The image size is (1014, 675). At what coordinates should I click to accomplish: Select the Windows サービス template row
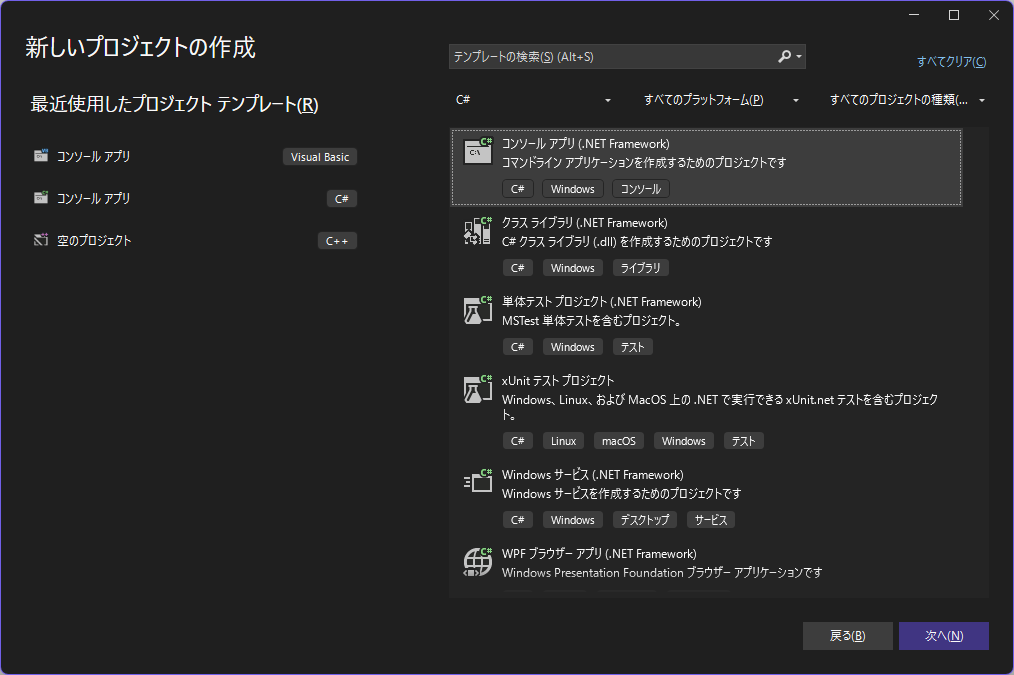(x=700, y=496)
